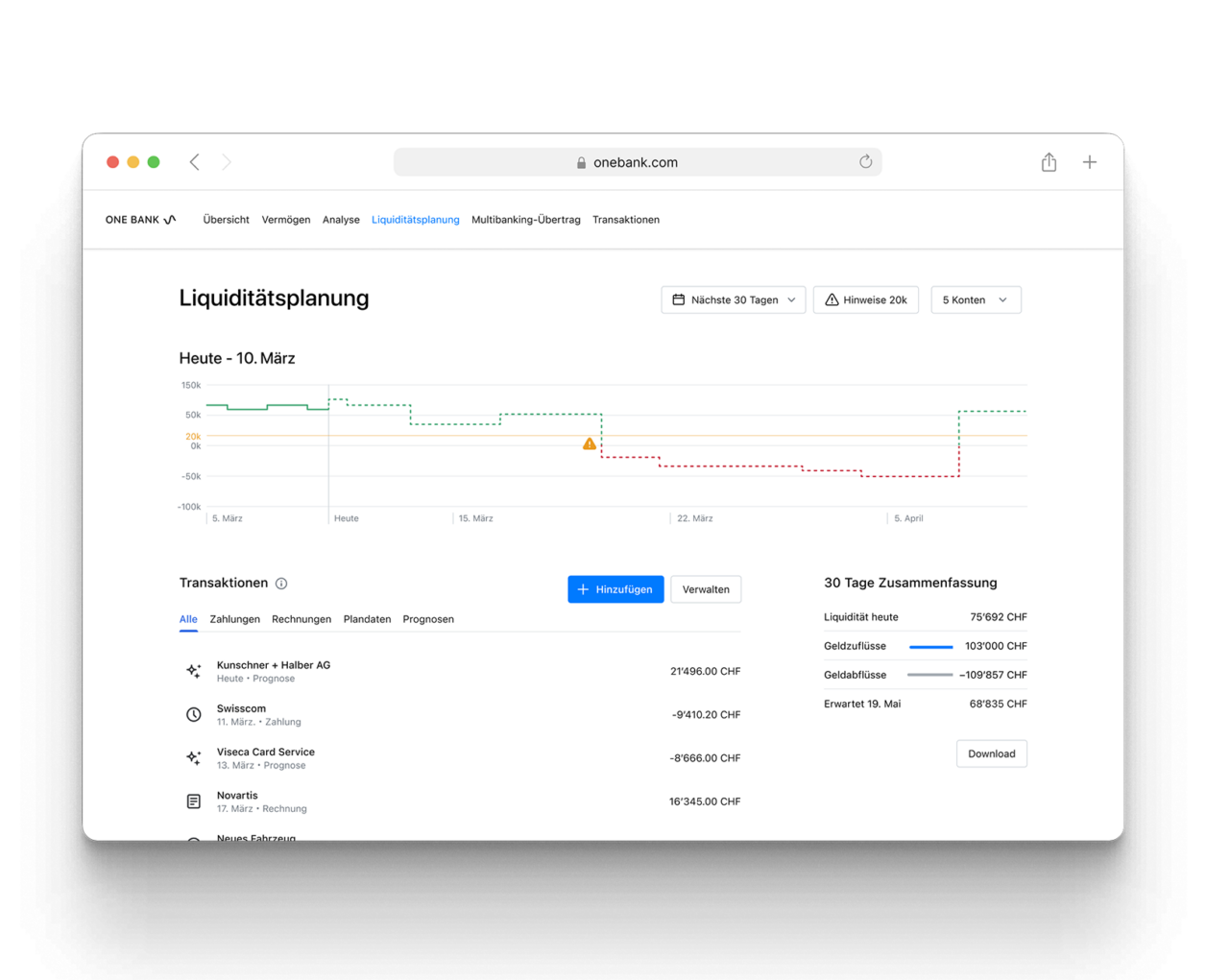Click the browser forward arrow

227,162
